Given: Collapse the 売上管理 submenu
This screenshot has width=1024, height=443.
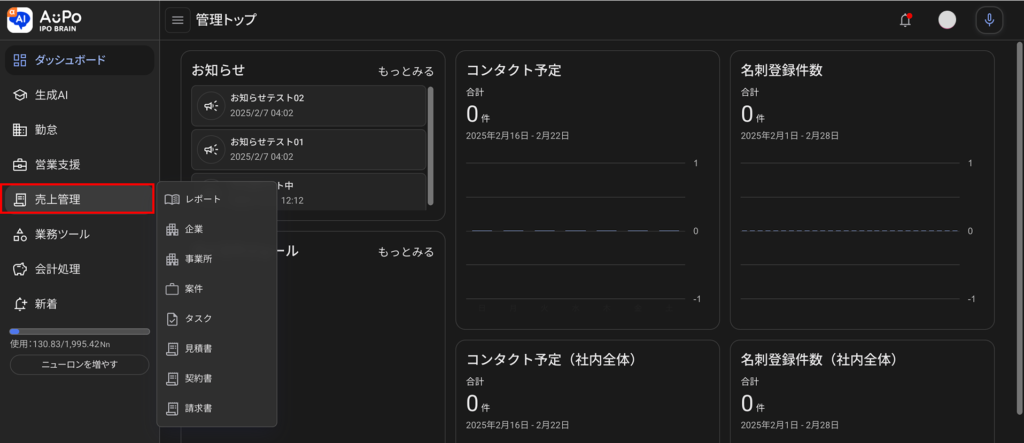Looking at the screenshot, I should pyautogui.click(x=80, y=199).
